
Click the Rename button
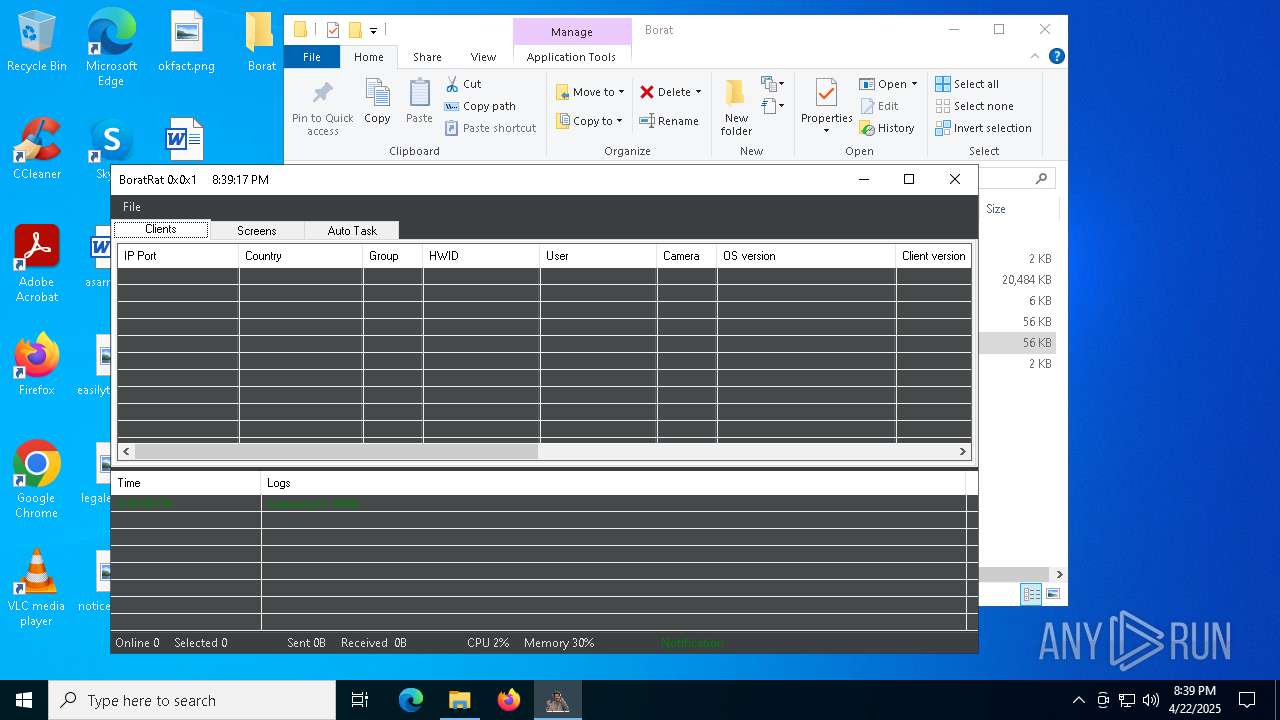click(x=670, y=121)
